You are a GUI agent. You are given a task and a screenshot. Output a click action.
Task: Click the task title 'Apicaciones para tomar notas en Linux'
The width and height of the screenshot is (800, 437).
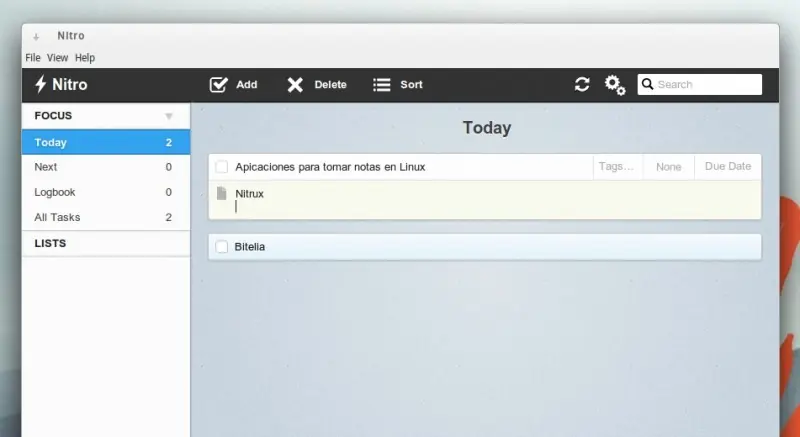[330, 167]
